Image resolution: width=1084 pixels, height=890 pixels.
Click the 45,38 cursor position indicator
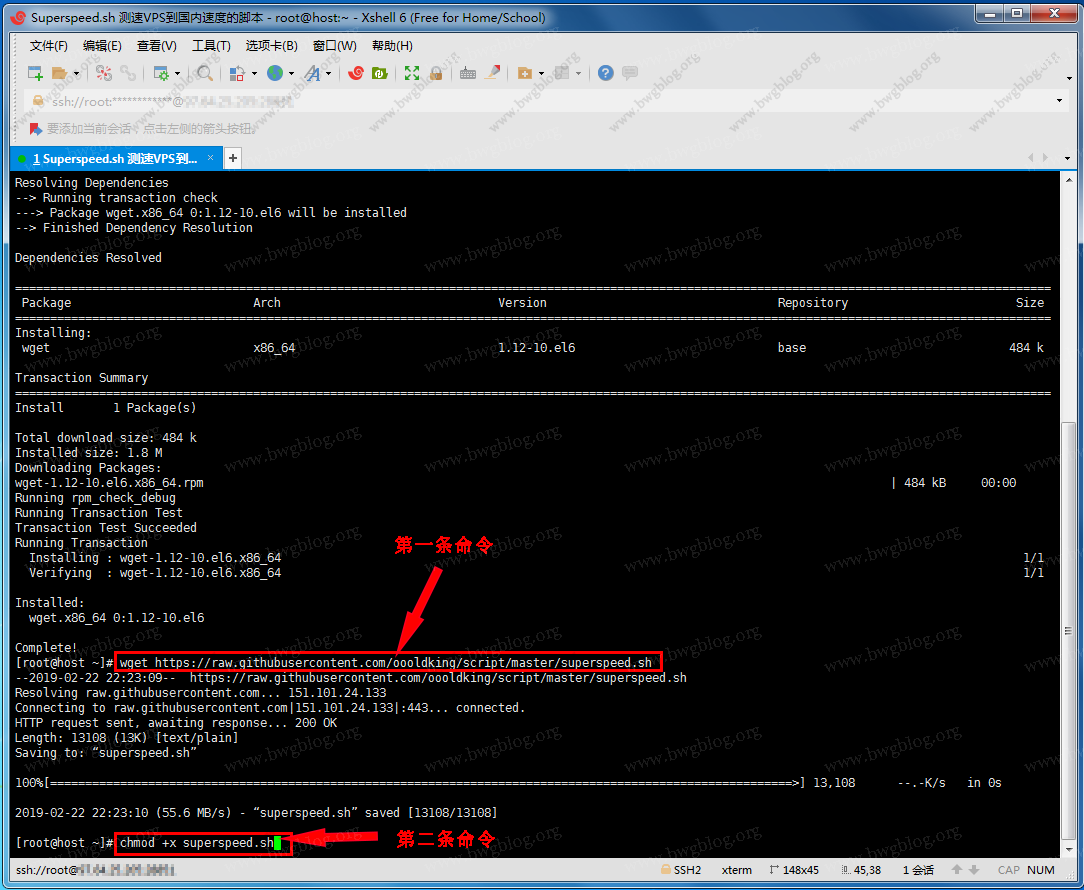coord(861,870)
